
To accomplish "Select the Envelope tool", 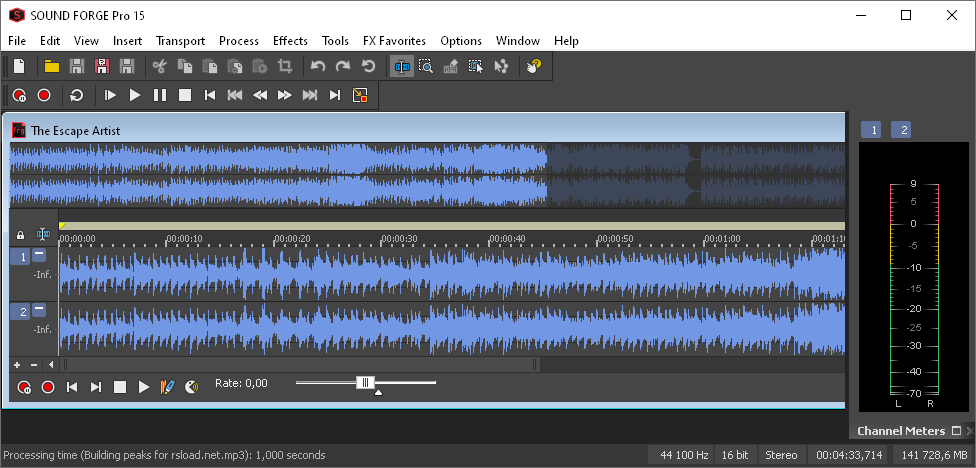I will [501, 66].
